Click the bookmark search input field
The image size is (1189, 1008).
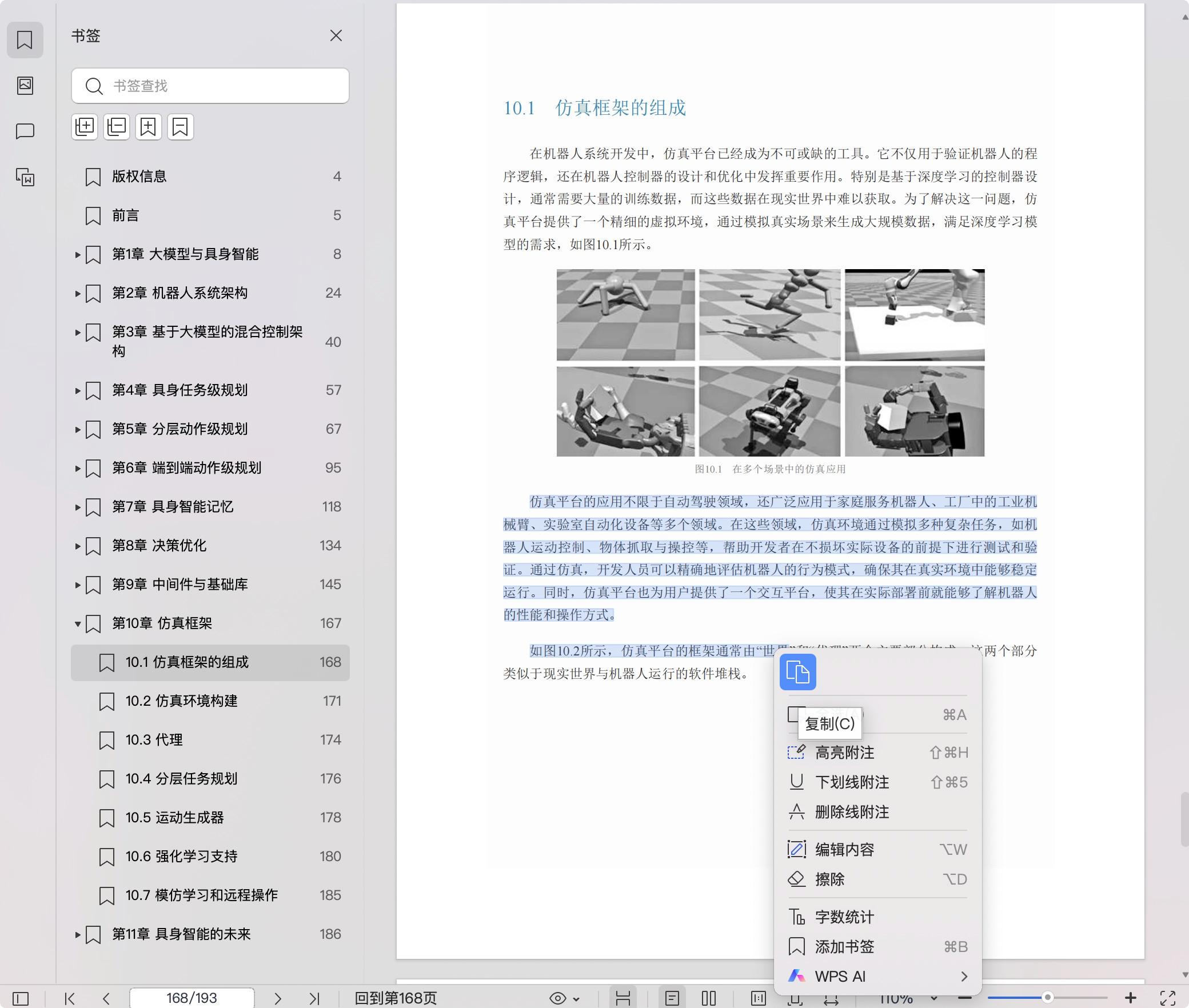click(210, 86)
